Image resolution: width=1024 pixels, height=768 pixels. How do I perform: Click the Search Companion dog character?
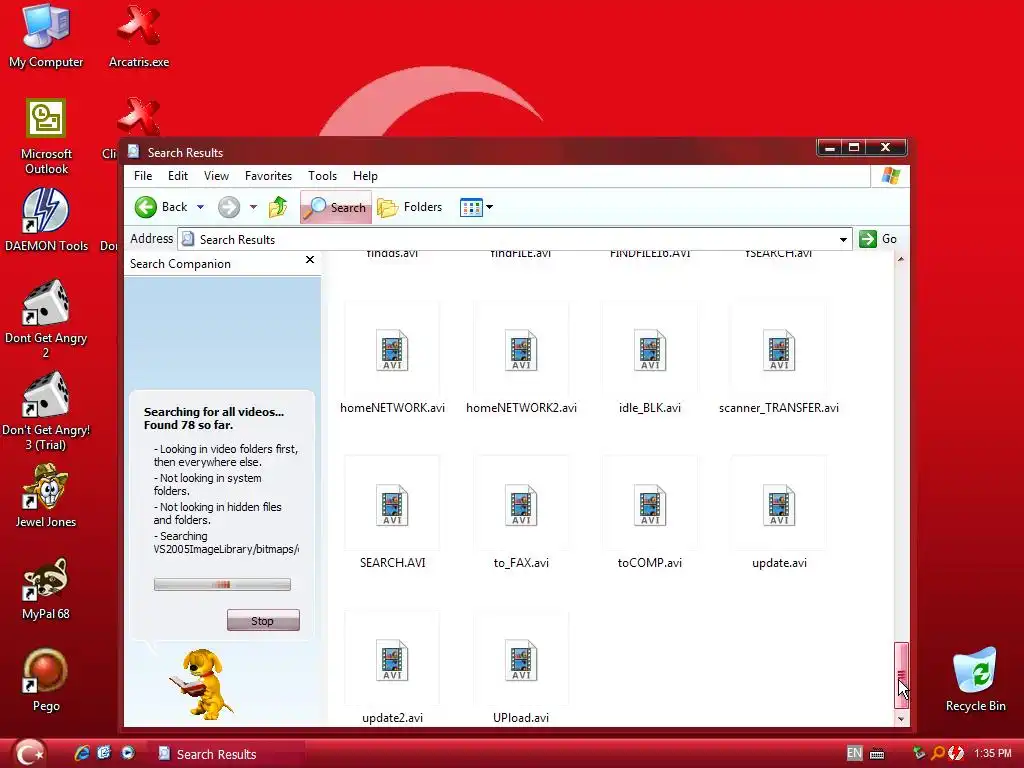tap(201, 684)
